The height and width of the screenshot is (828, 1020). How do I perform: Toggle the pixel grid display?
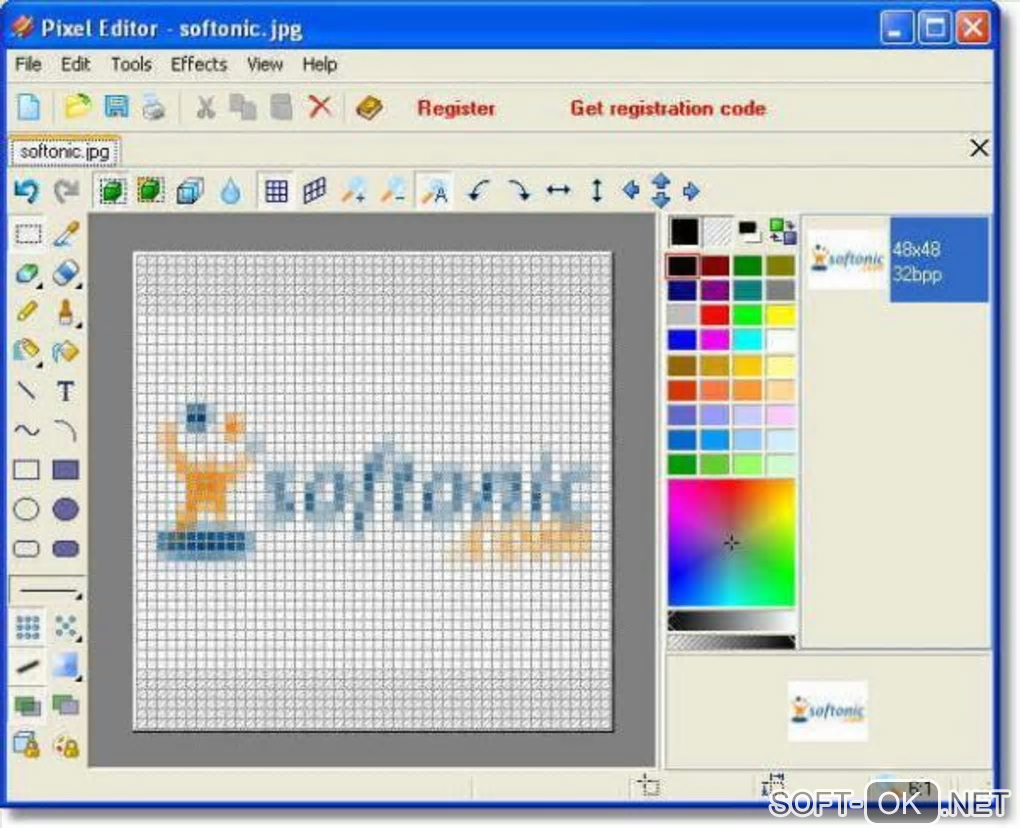pyautogui.click(x=276, y=191)
